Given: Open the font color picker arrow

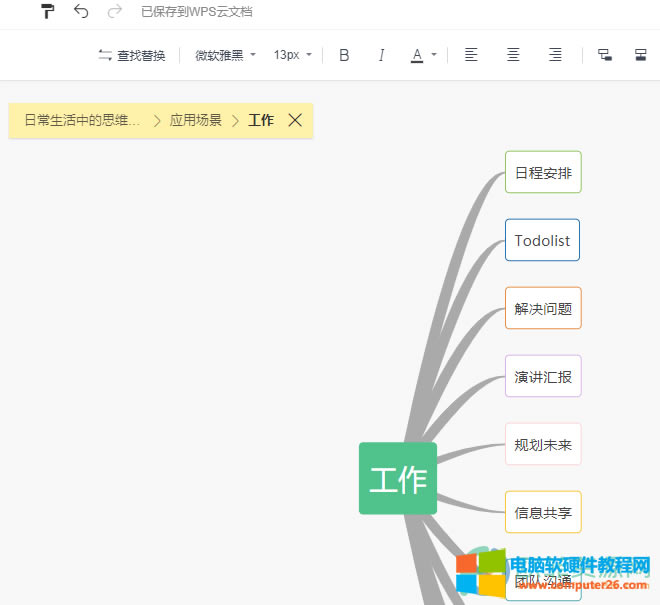Looking at the screenshot, I should coord(434,55).
